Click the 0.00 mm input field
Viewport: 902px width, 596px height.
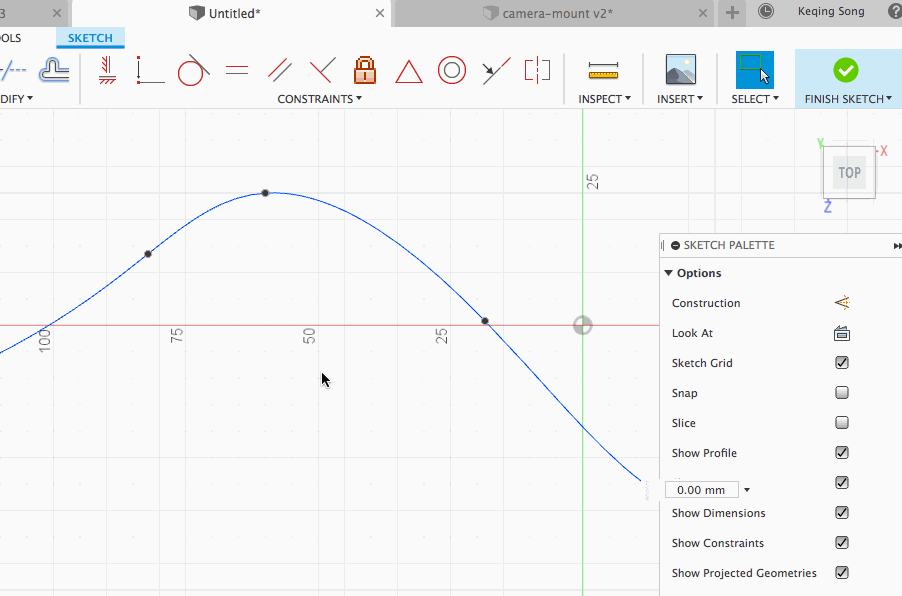click(x=702, y=490)
